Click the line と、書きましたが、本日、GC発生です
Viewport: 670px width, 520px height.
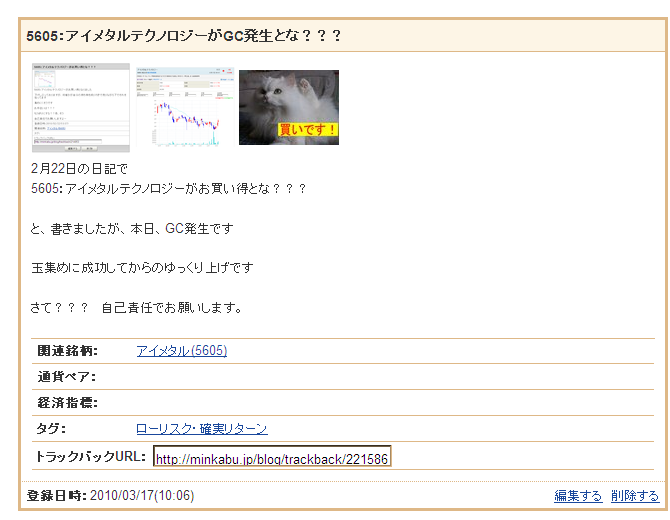[132, 229]
